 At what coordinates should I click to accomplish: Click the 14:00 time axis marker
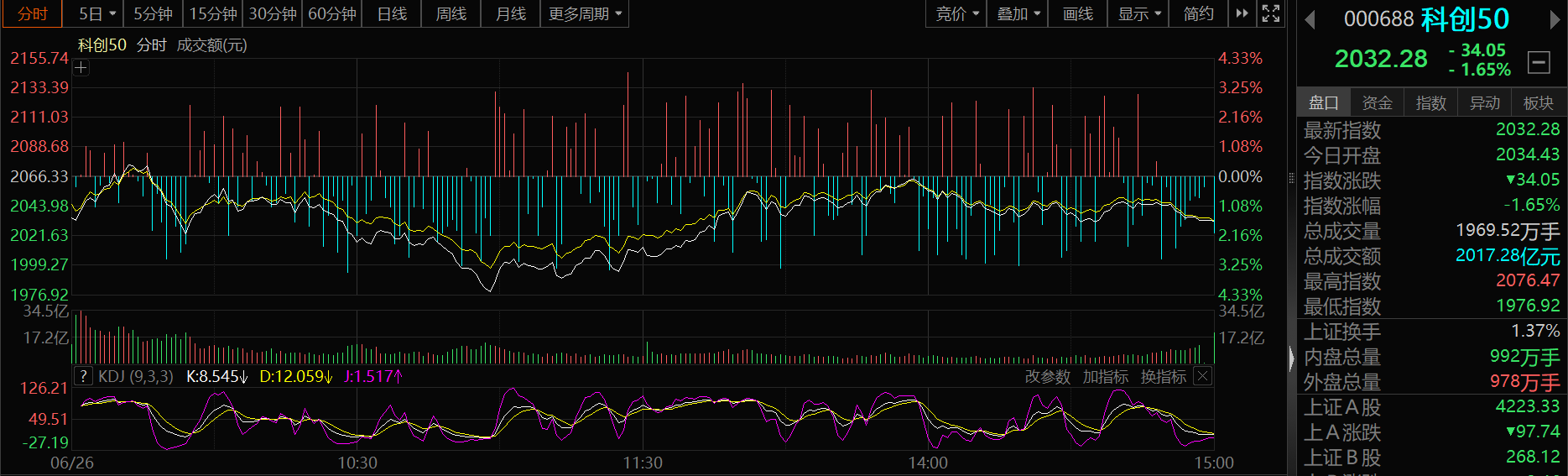pos(928,463)
